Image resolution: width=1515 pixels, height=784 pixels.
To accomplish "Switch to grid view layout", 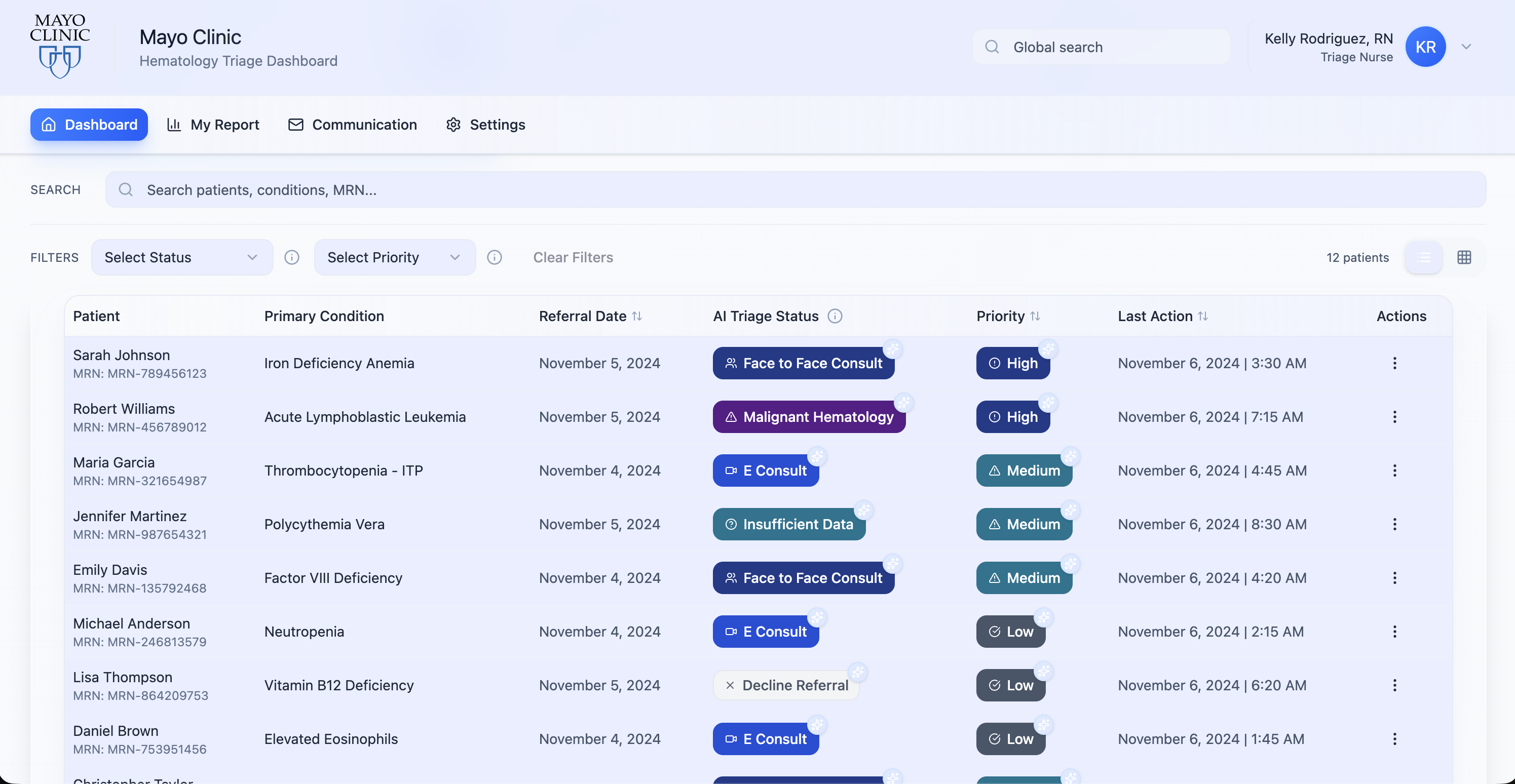I will 1464,257.
